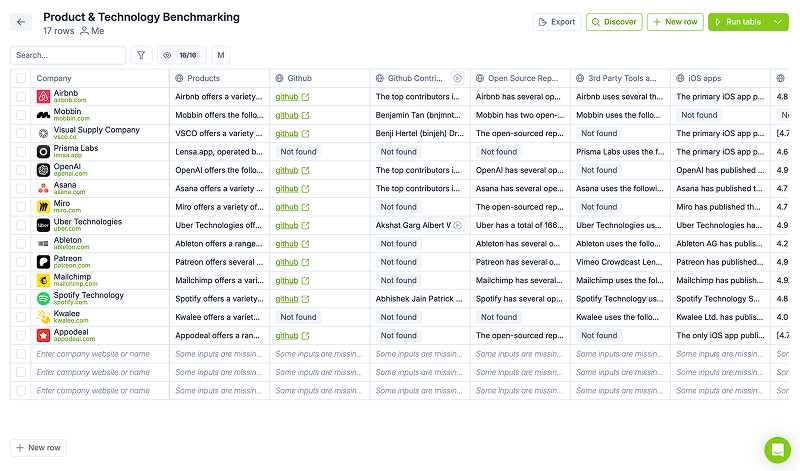Check the Miro row checkbox
The height and width of the screenshot is (471, 800).
click(x=21, y=207)
